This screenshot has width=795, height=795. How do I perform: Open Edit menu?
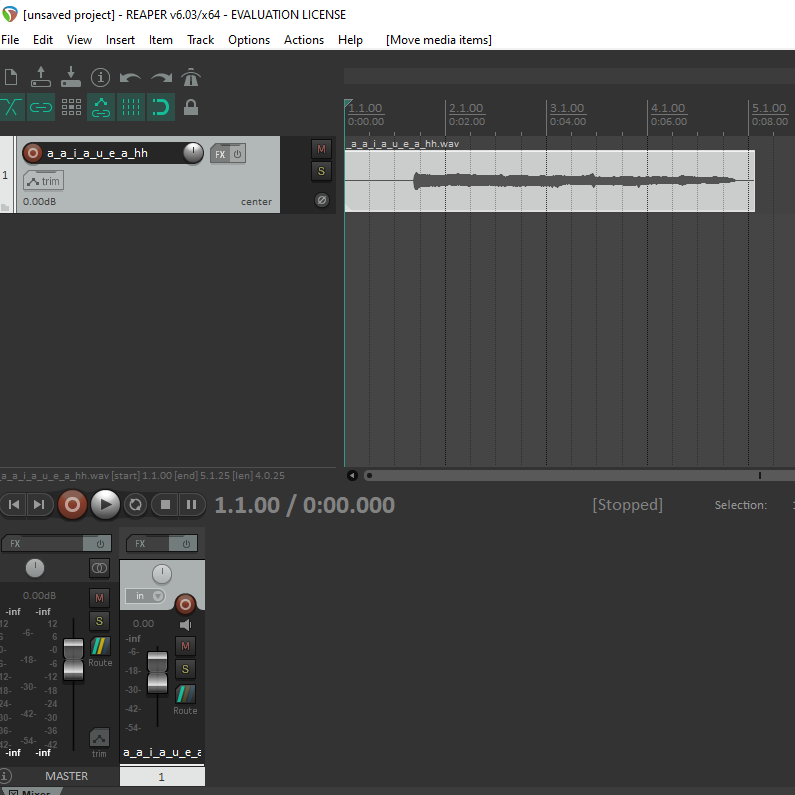point(43,40)
